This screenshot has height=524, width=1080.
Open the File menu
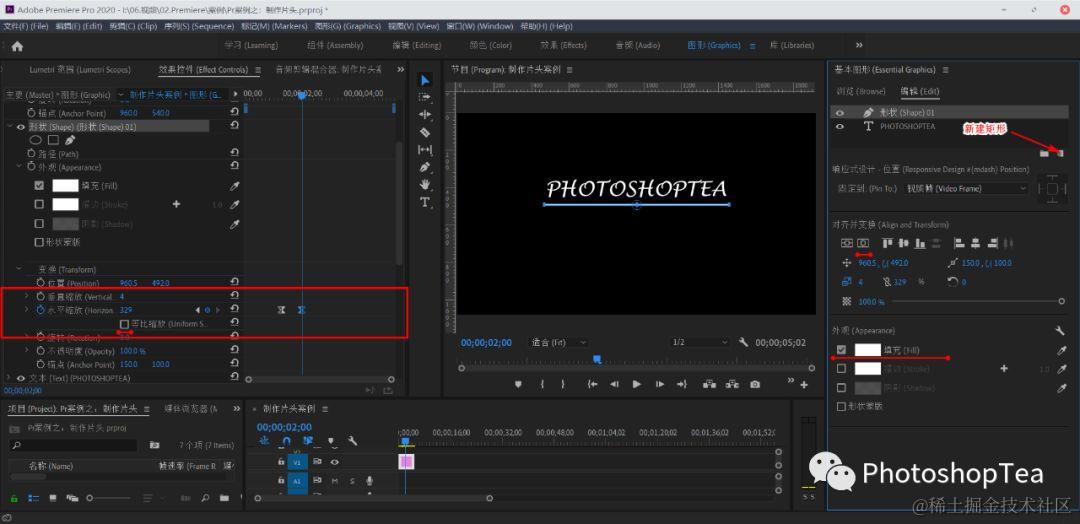[x=25, y=26]
